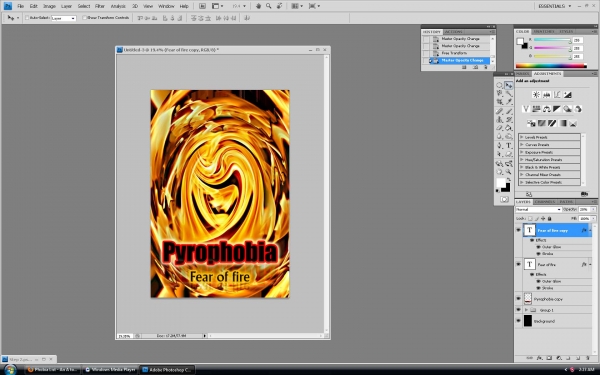600x375 pixels.
Task: Select the Eyedropper tool
Action: pyautogui.click(x=509, y=102)
